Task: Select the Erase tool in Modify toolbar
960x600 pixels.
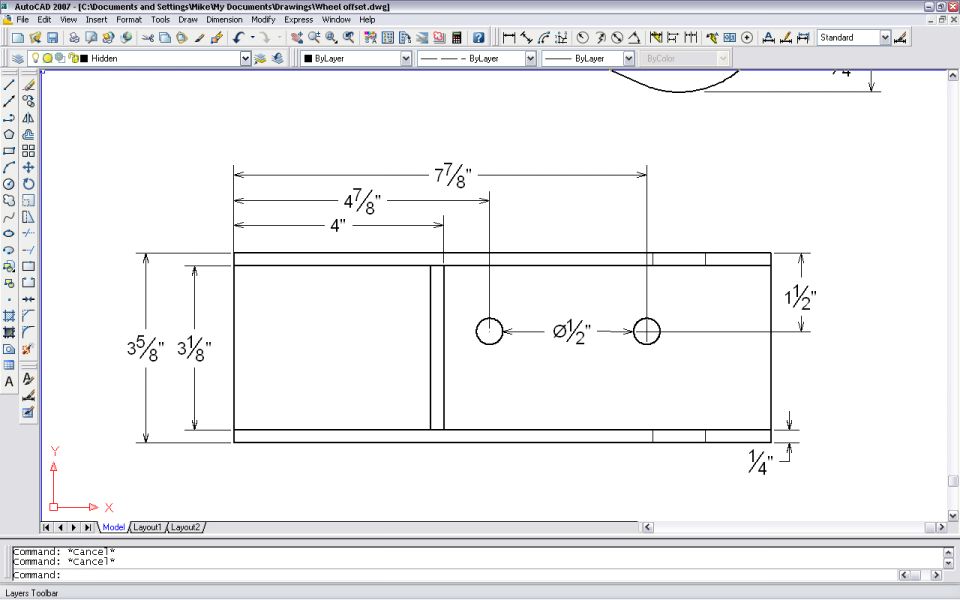Action: [28, 84]
